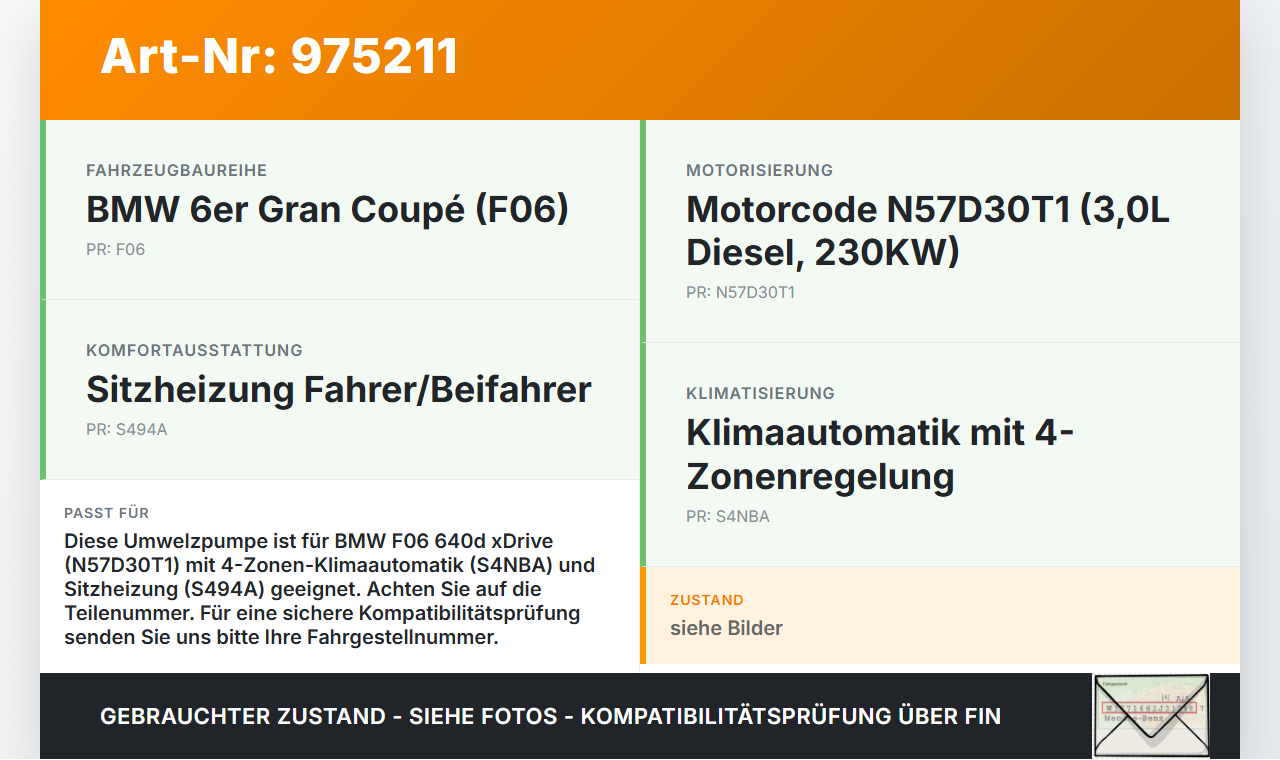Image resolution: width=1280 pixels, height=760 pixels.
Task: Click the BMW 6er Gran Coupé (F06) title
Action: pos(328,209)
